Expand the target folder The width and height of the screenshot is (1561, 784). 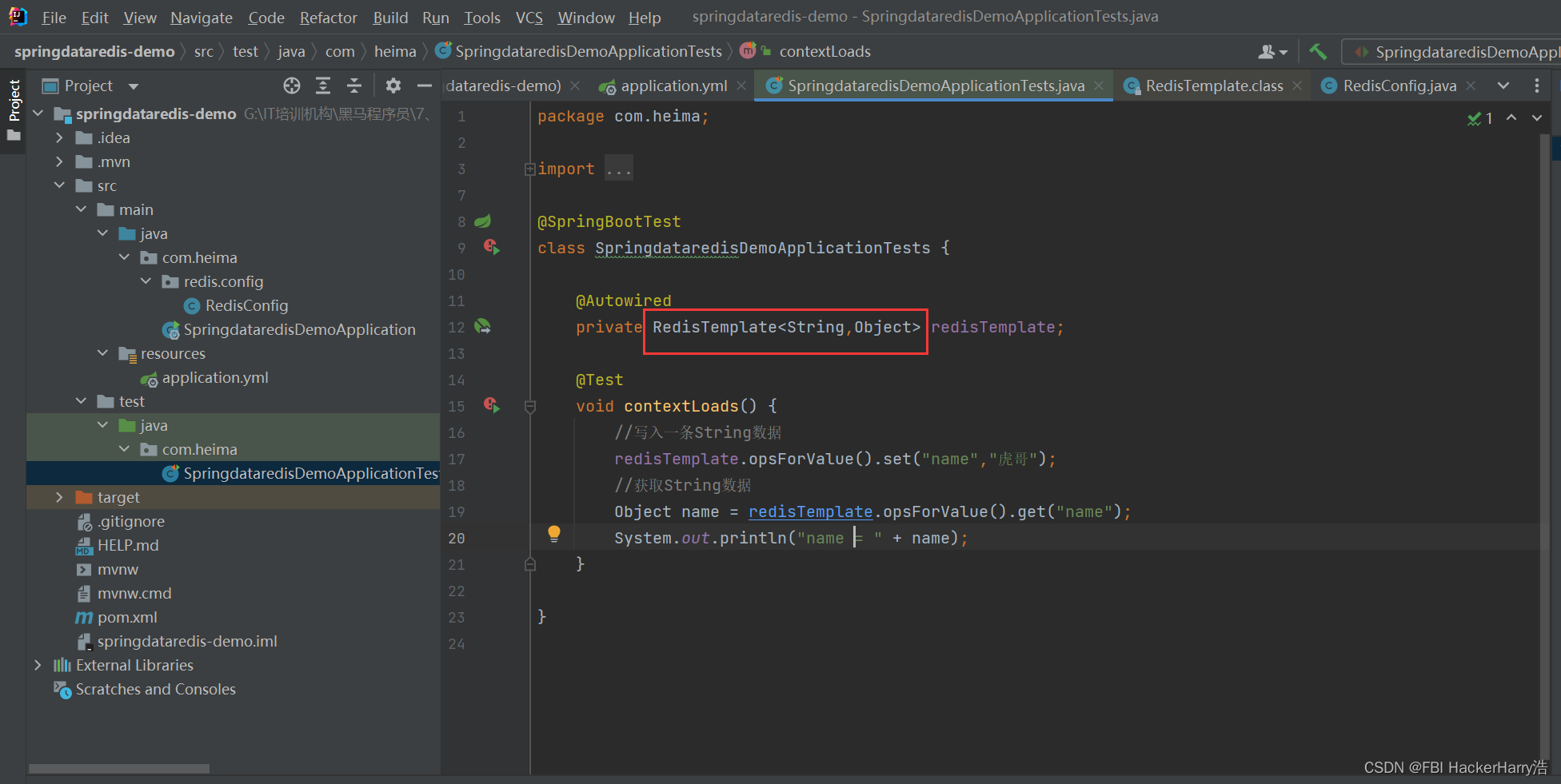click(x=59, y=497)
